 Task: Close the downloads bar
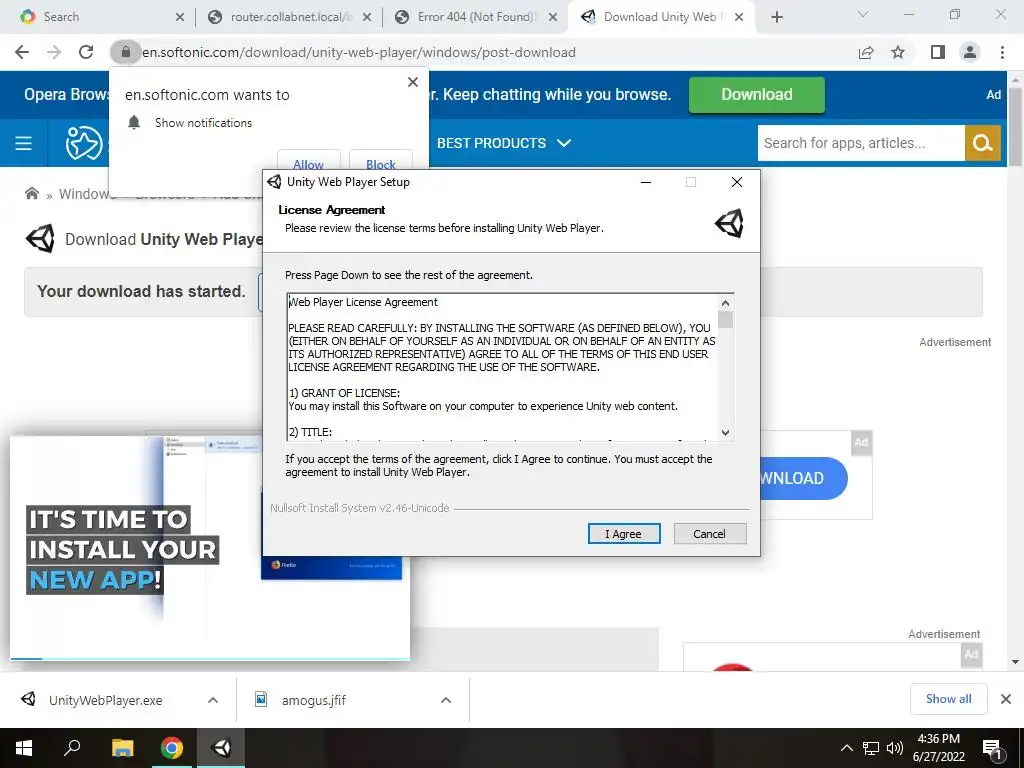1006,699
